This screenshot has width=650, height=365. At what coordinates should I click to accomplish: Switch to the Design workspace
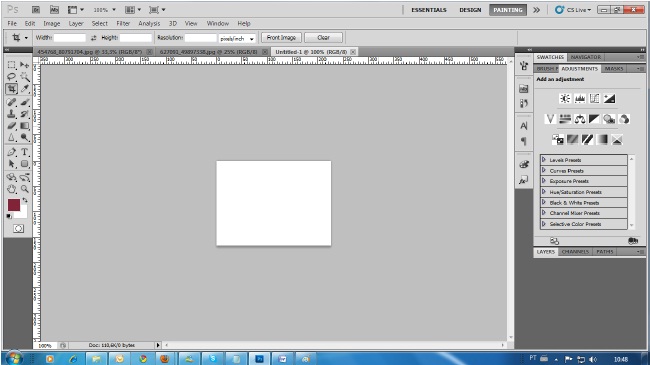pyautogui.click(x=470, y=10)
